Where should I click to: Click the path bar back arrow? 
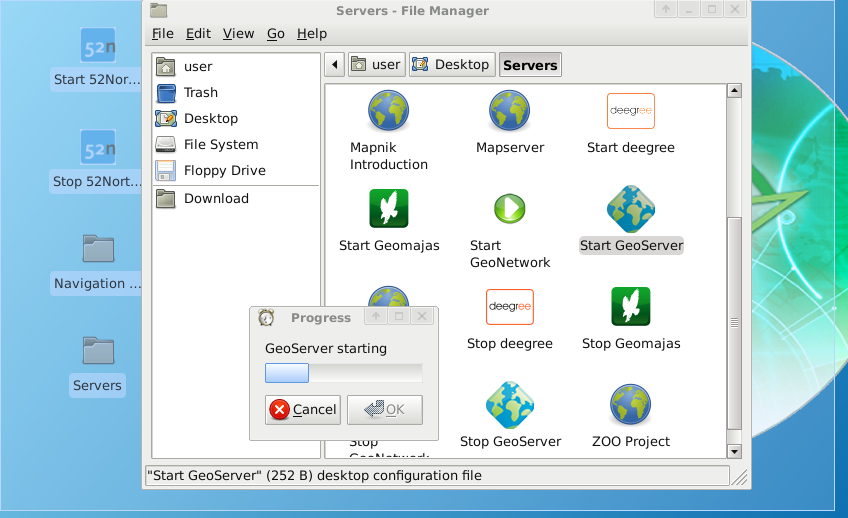click(335, 65)
